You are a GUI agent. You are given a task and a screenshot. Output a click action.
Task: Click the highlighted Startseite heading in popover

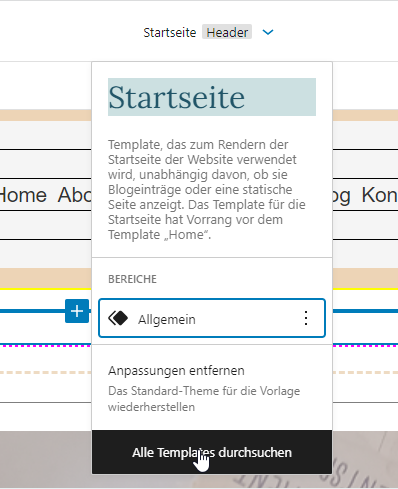point(212,97)
